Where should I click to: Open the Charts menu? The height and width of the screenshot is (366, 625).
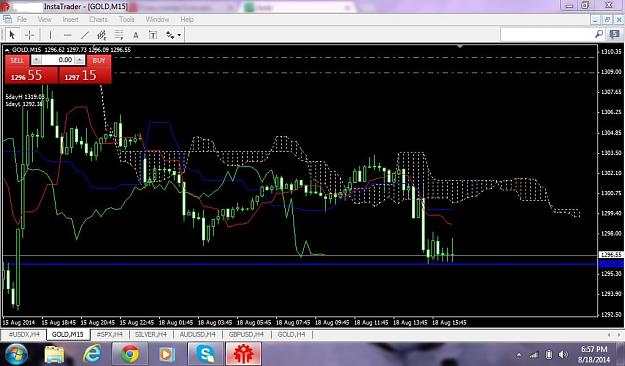(98, 19)
